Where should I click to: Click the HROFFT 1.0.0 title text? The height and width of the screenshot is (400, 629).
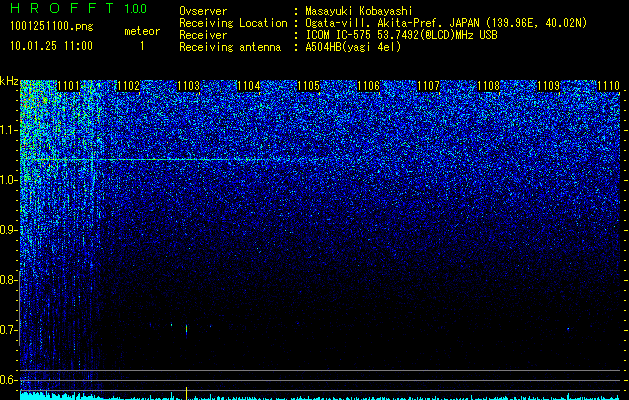[x=79, y=8]
